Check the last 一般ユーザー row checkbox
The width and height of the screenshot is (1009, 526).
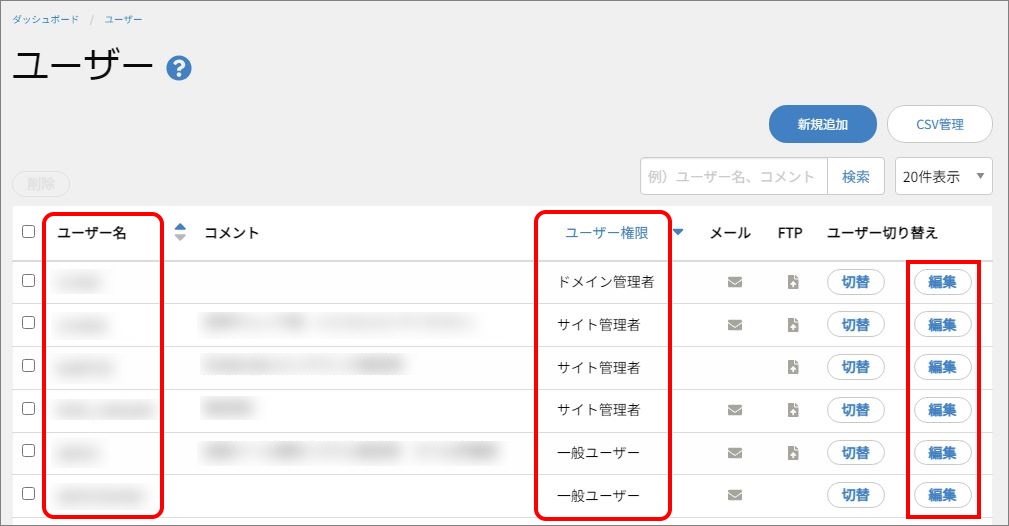coord(28,493)
